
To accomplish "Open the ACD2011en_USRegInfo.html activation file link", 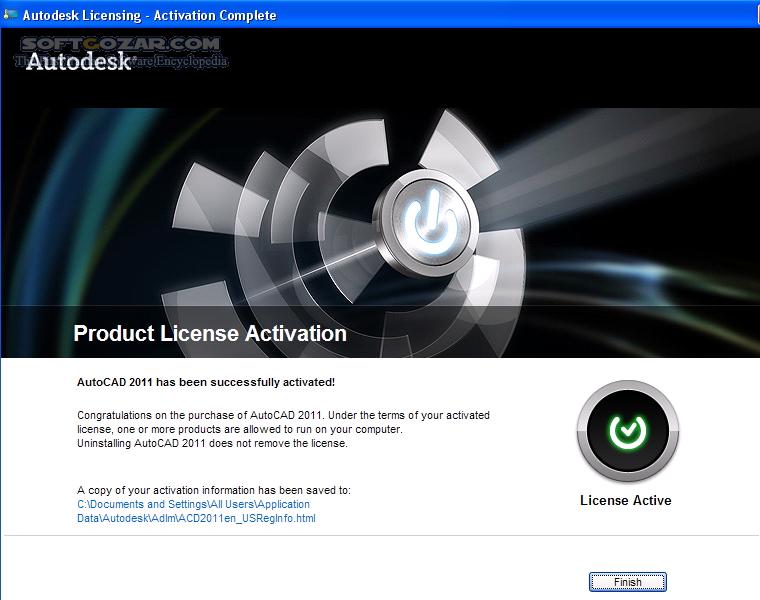I will tap(196, 511).
